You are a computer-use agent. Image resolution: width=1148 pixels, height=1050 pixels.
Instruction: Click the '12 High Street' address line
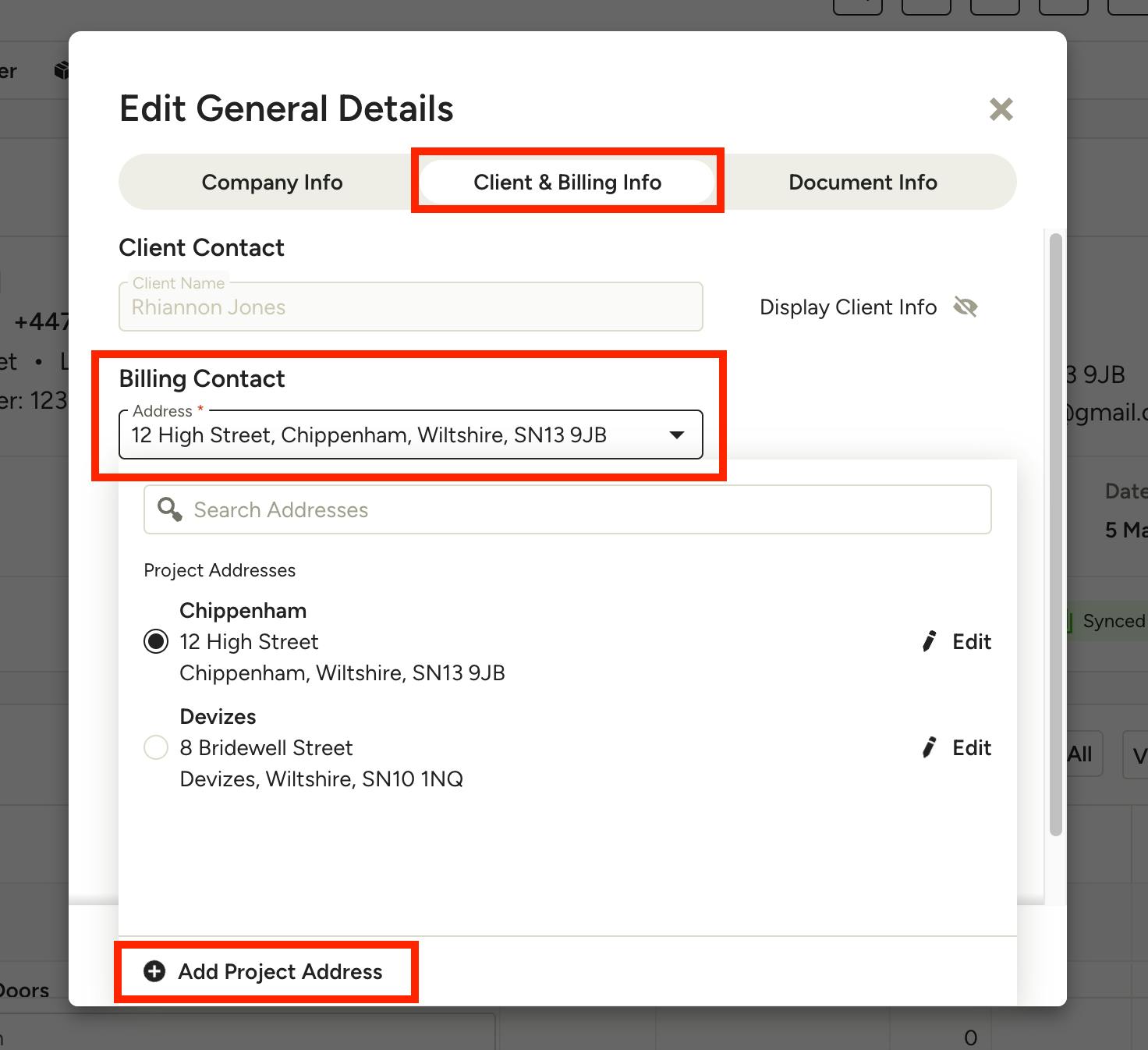pyautogui.click(x=249, y=641)
